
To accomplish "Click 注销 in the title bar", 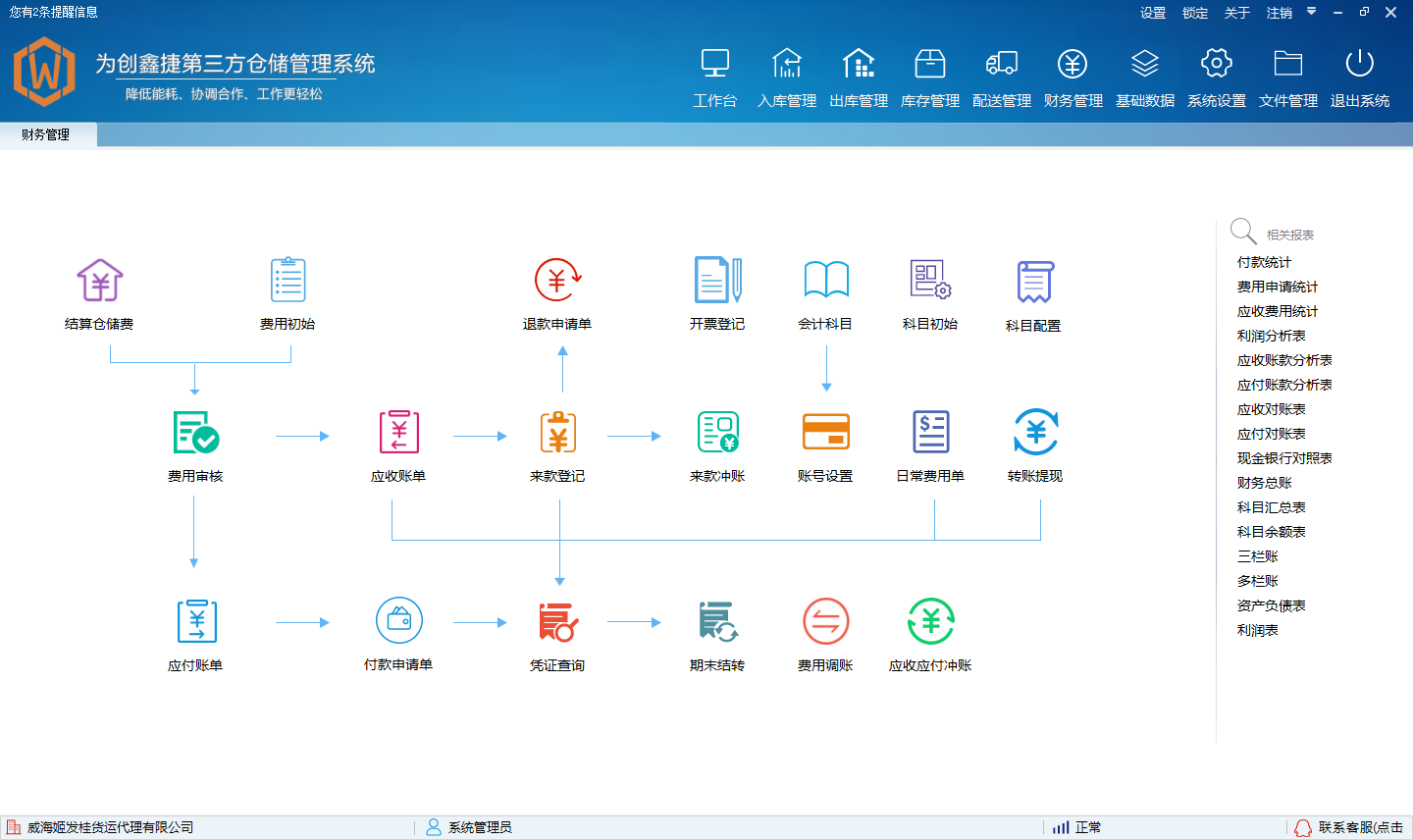I will click(x=1280, y=13).
